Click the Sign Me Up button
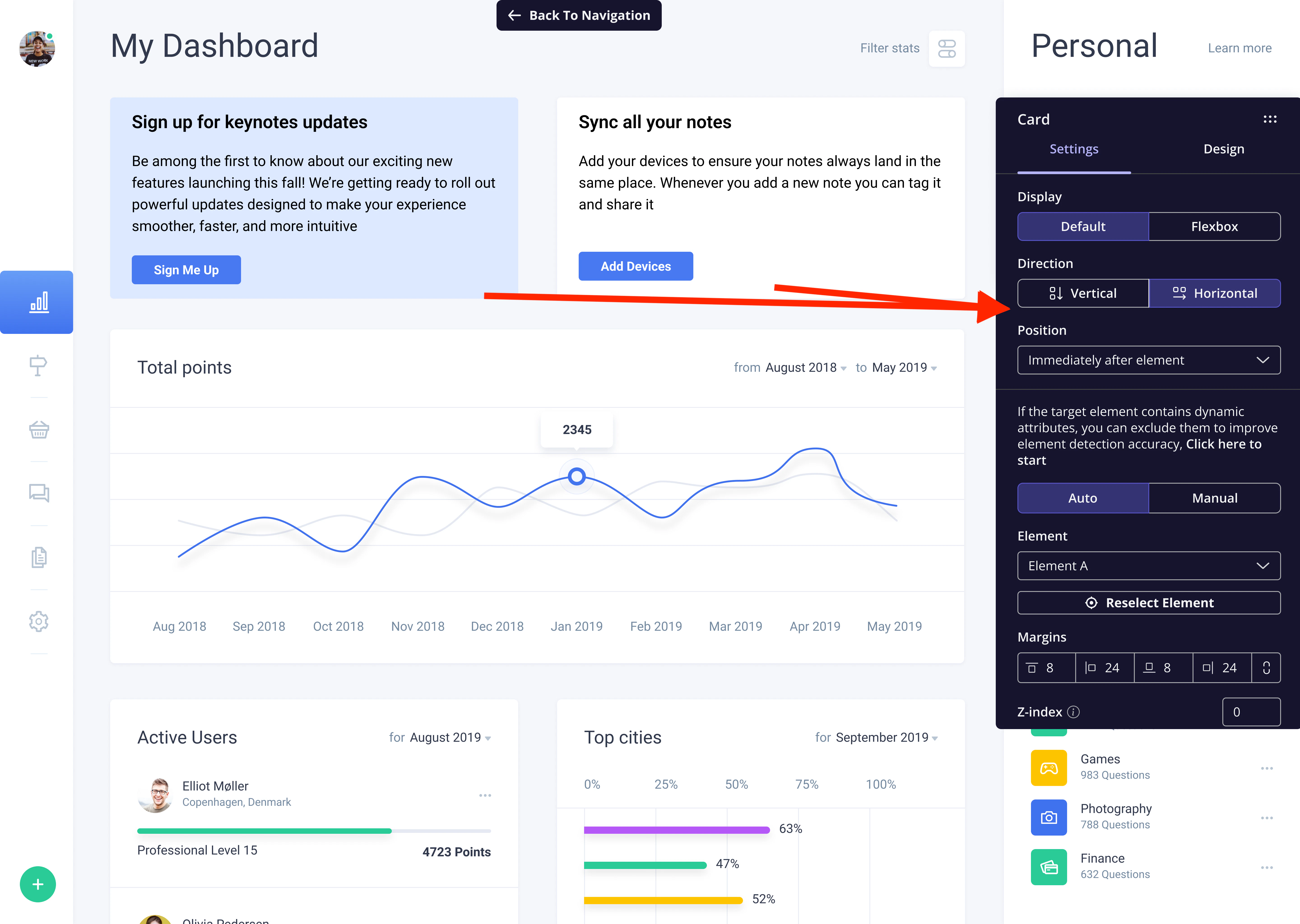1300x924 pixels. tap(186, 270)
